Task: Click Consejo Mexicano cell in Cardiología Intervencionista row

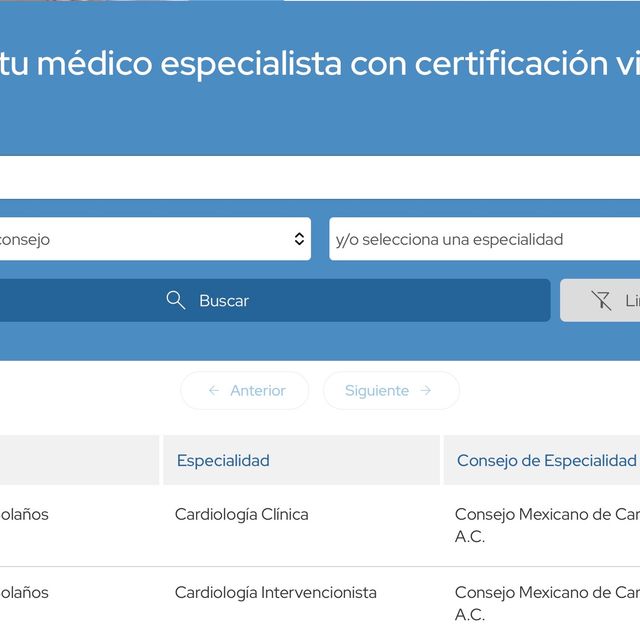Action: click(x=547, y=604)
